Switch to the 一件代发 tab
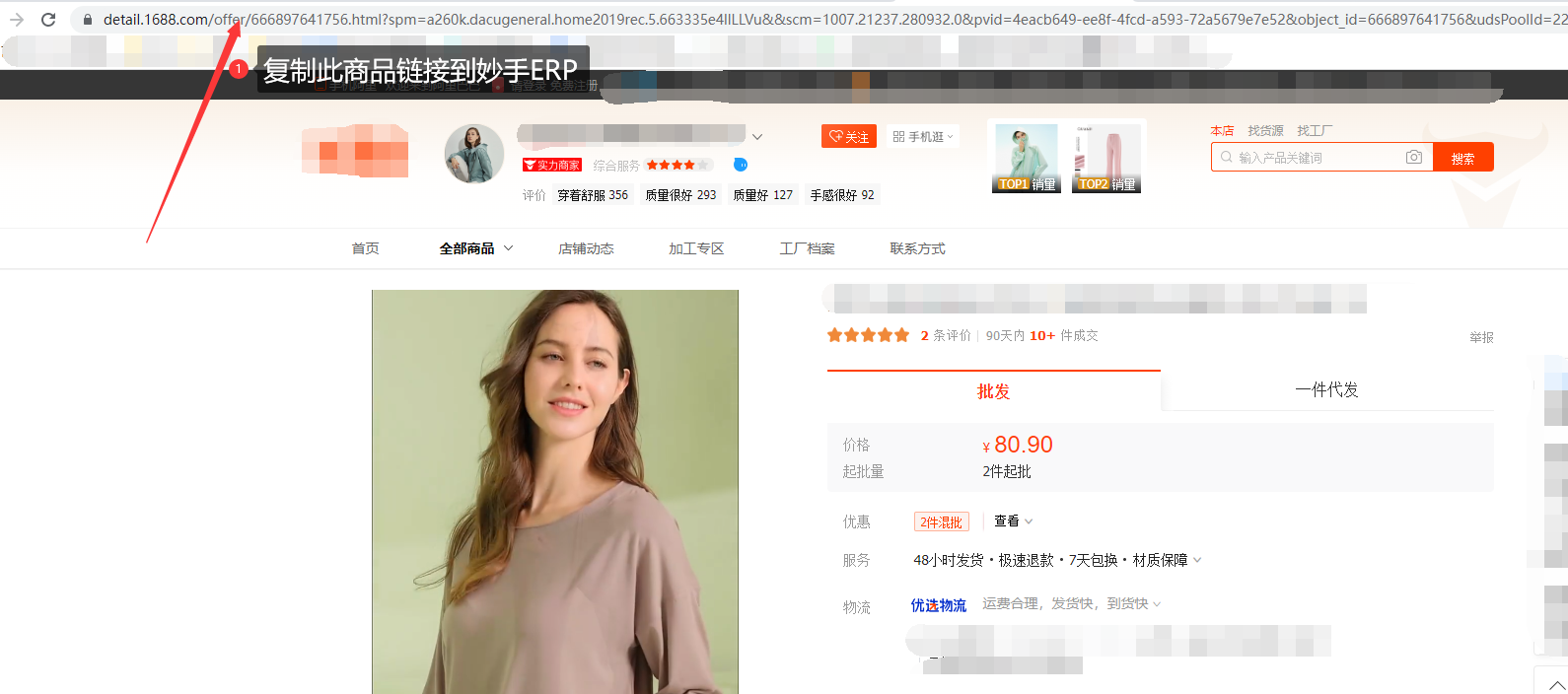1568x694 pixels. click(x=1326, y=390)
